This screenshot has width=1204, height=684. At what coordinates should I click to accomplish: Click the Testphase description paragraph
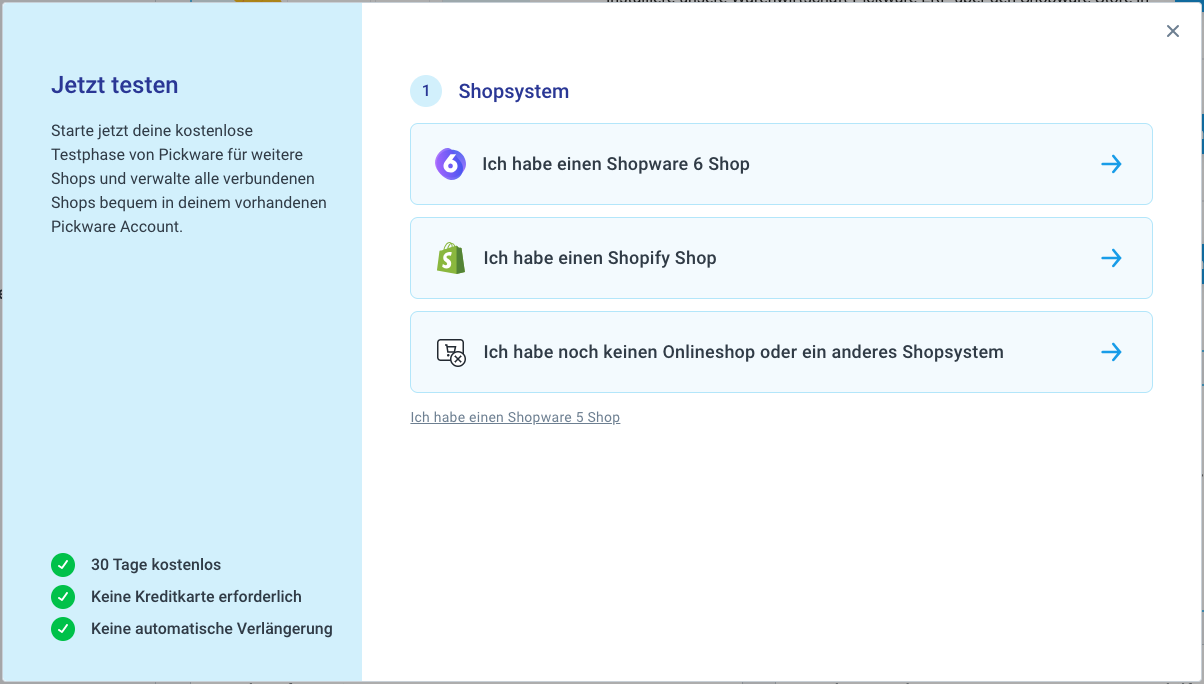189,179
